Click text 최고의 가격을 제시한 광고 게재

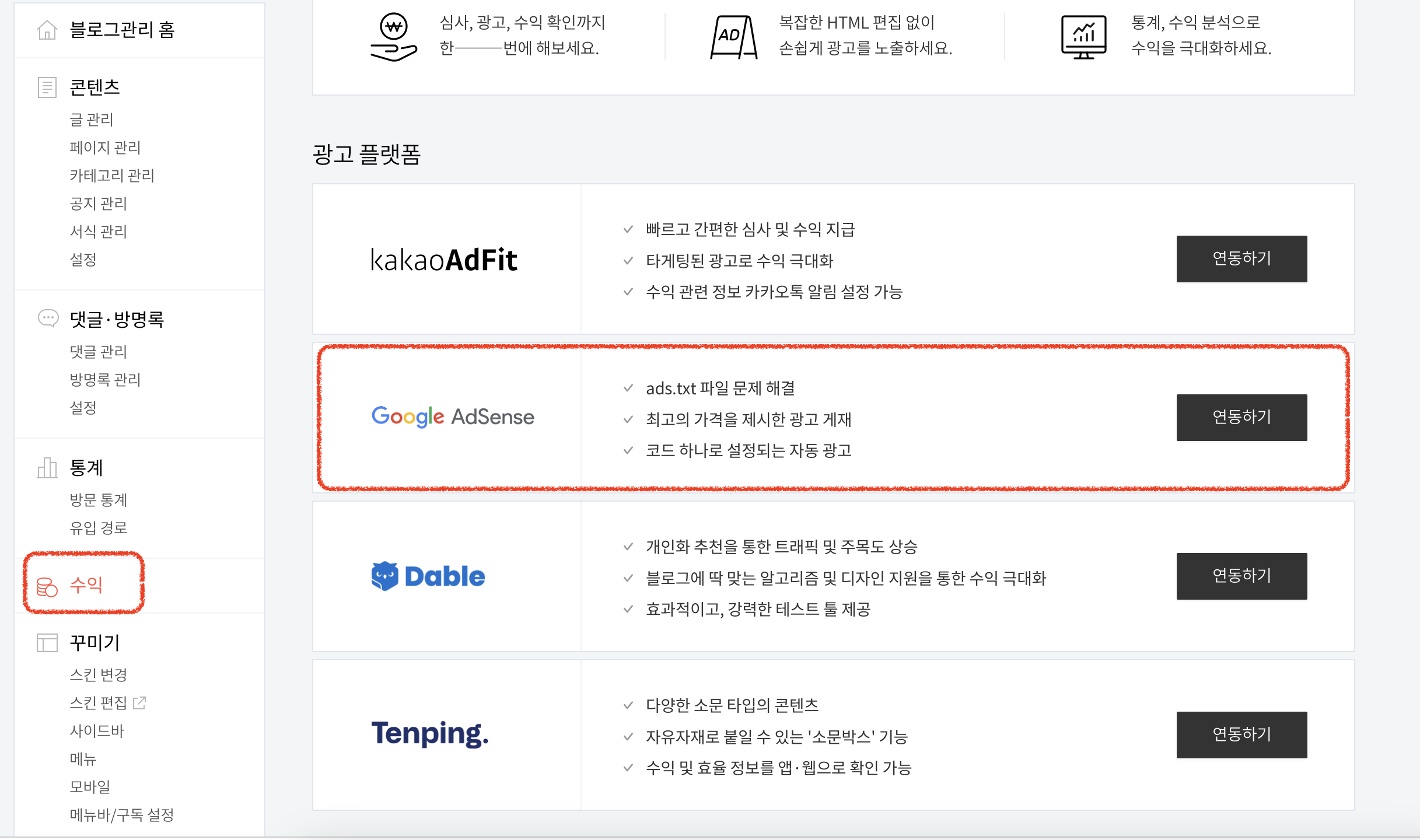click(749, 419)
